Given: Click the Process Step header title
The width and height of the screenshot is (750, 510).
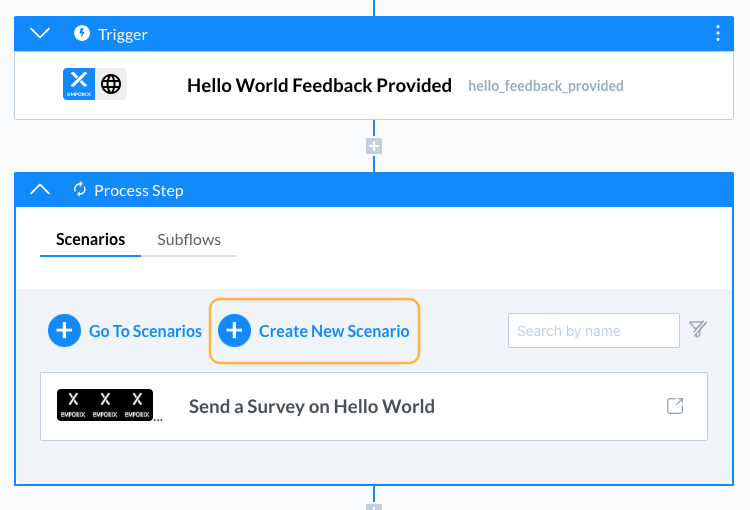Looking at the screenshot, I should tap(139, 190).
